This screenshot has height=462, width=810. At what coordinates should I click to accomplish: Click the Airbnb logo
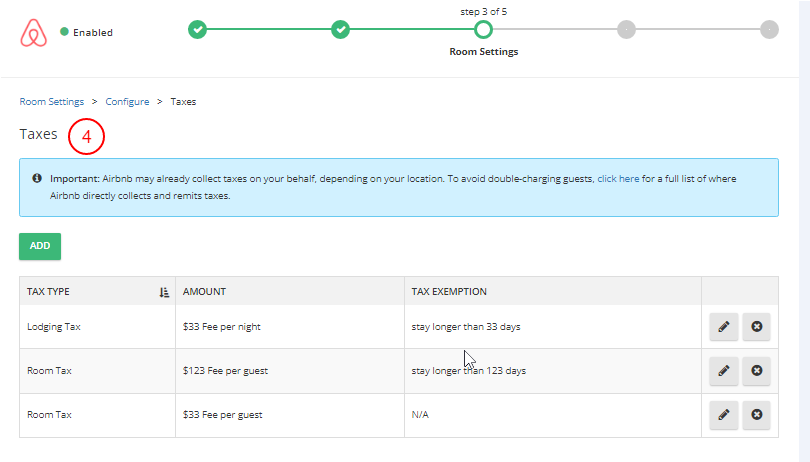pyautogui.click(x=34, y=32)
